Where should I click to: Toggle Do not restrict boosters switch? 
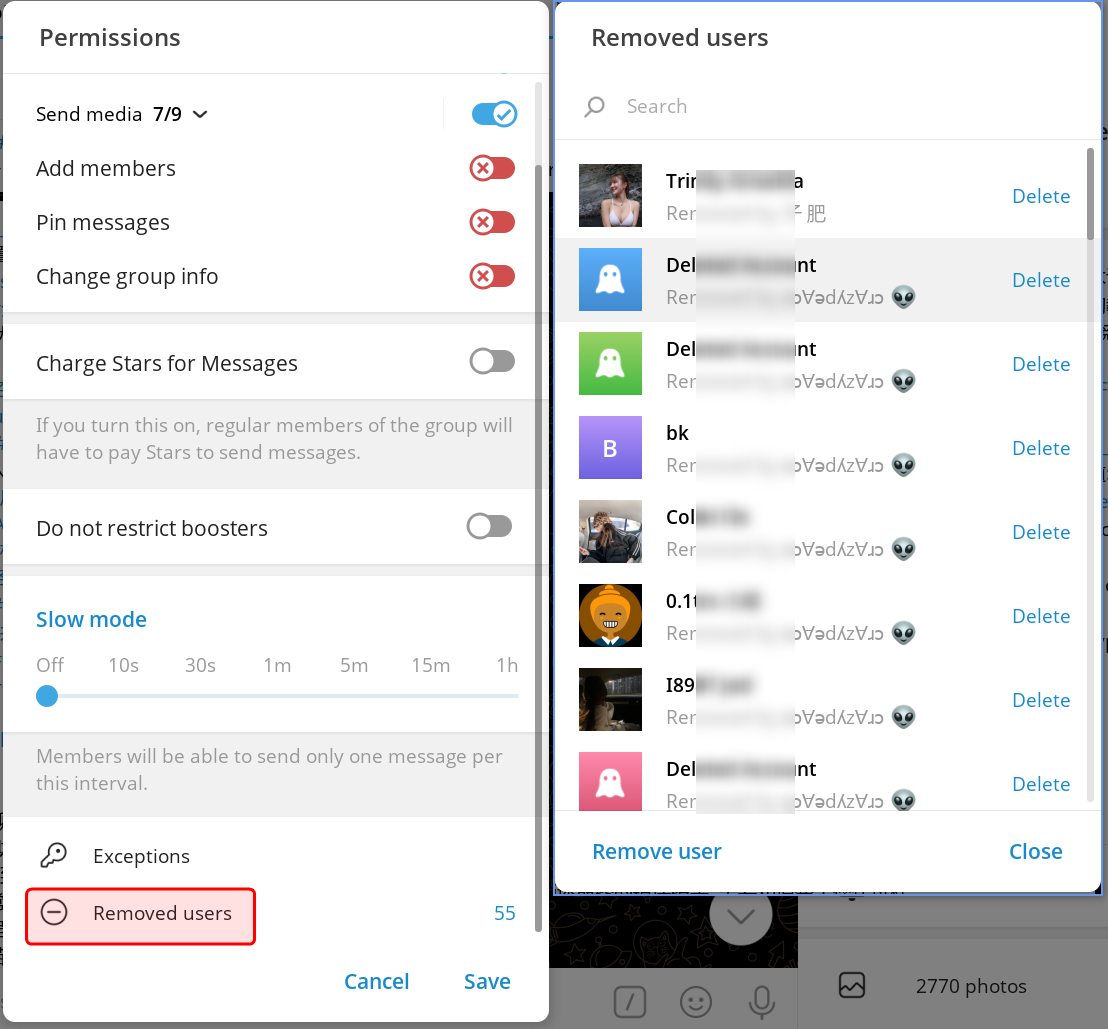tap(490, 527)
